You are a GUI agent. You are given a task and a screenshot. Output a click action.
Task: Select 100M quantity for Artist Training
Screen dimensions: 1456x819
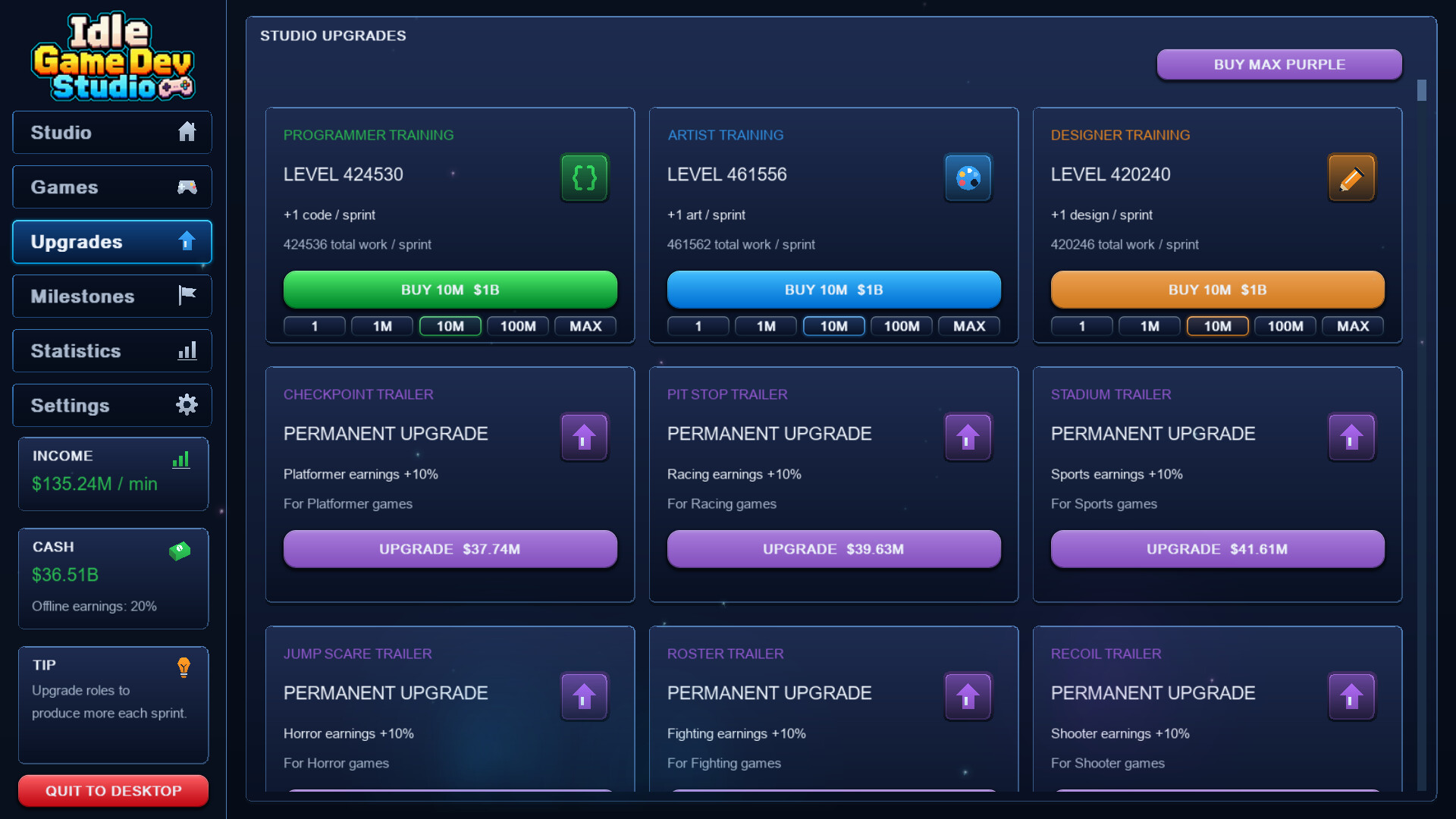[x=902, y=326]
